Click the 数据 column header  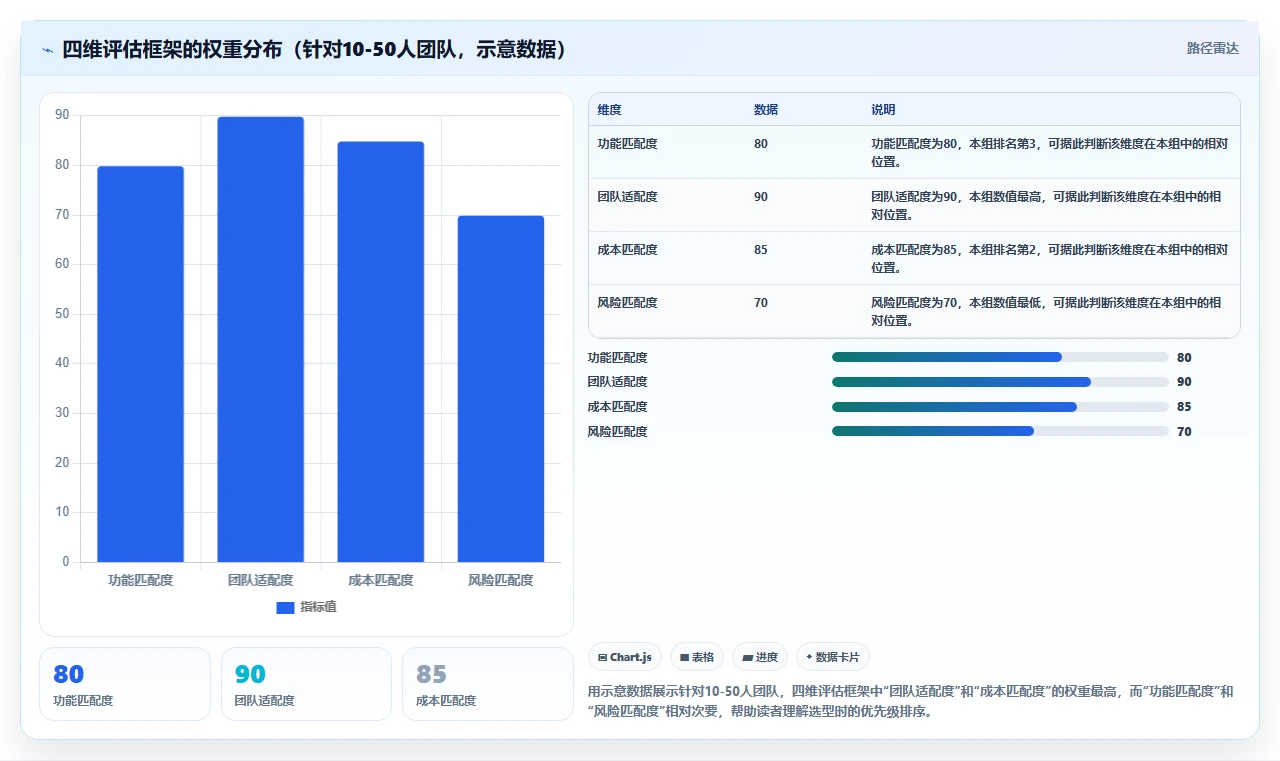766,110
